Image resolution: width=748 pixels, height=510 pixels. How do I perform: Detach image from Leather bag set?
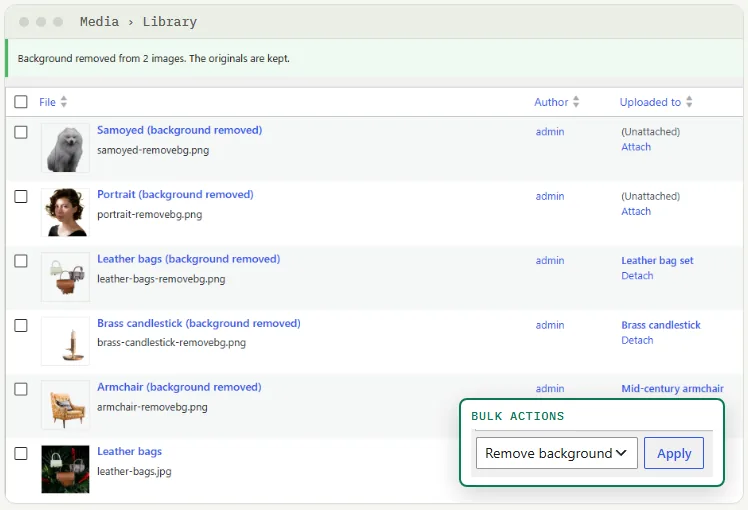(x=637, y=276)
